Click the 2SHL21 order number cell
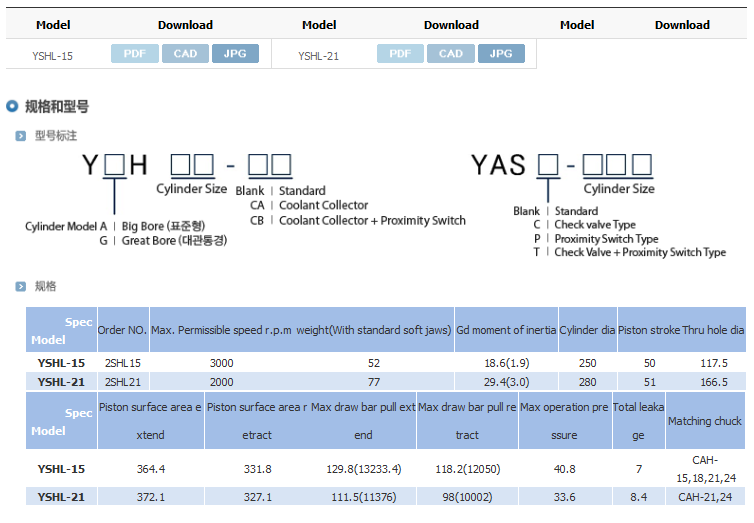This screenshot has height=523, width=754. click(x=123, y=382)
